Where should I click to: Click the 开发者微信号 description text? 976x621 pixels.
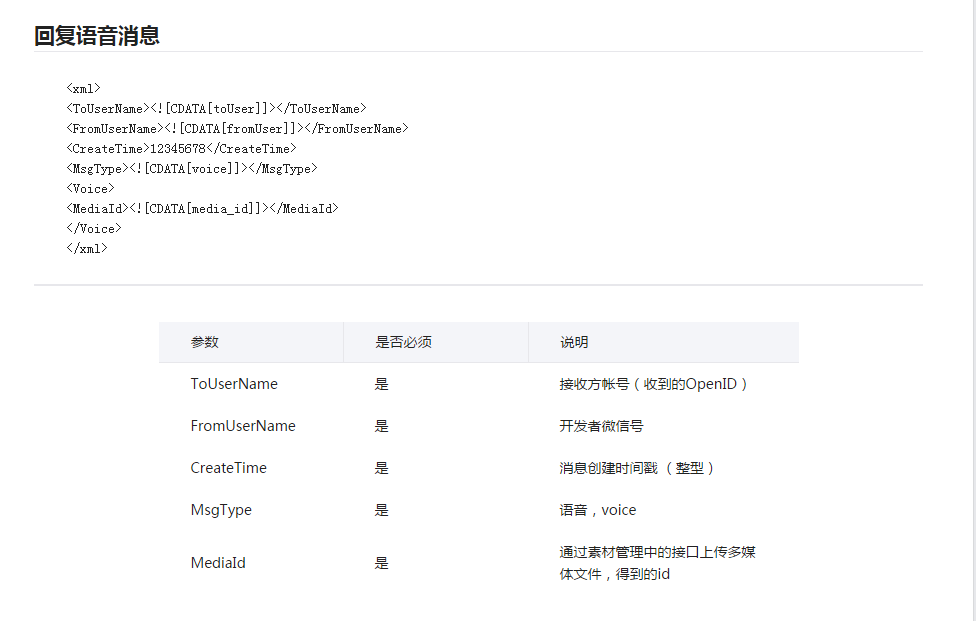point(601,426)
